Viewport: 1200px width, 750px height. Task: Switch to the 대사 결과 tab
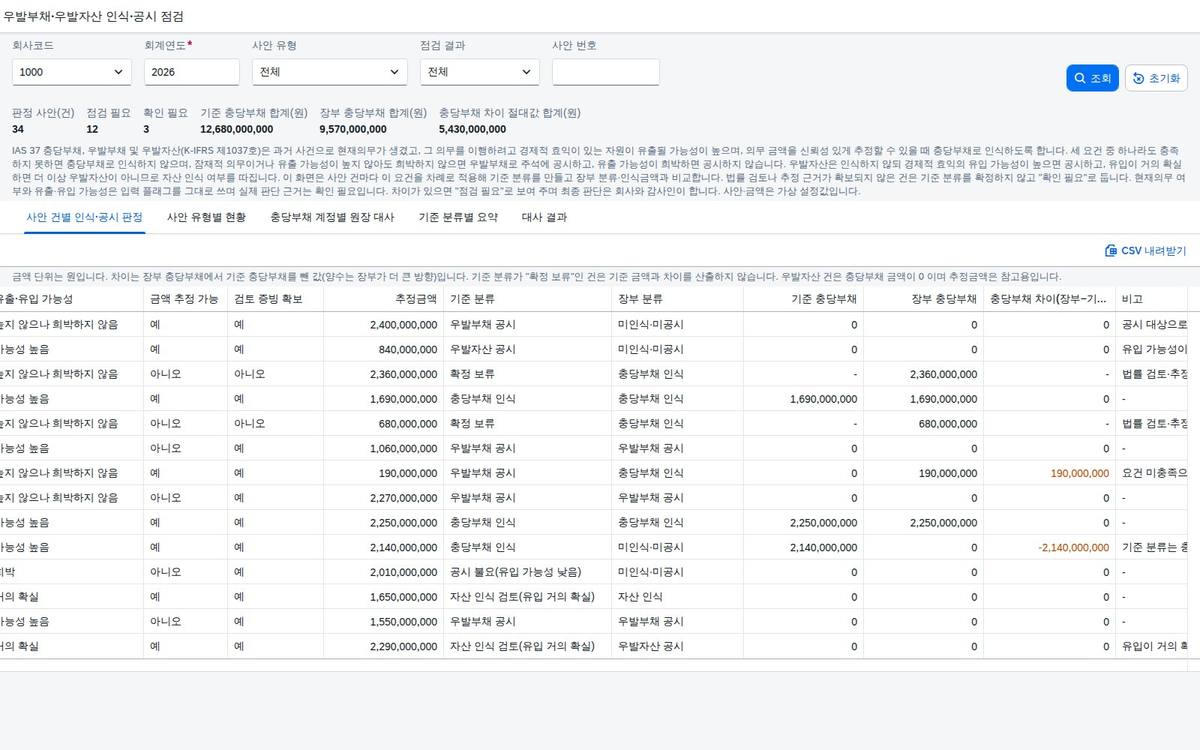click(x=544, y=217)
